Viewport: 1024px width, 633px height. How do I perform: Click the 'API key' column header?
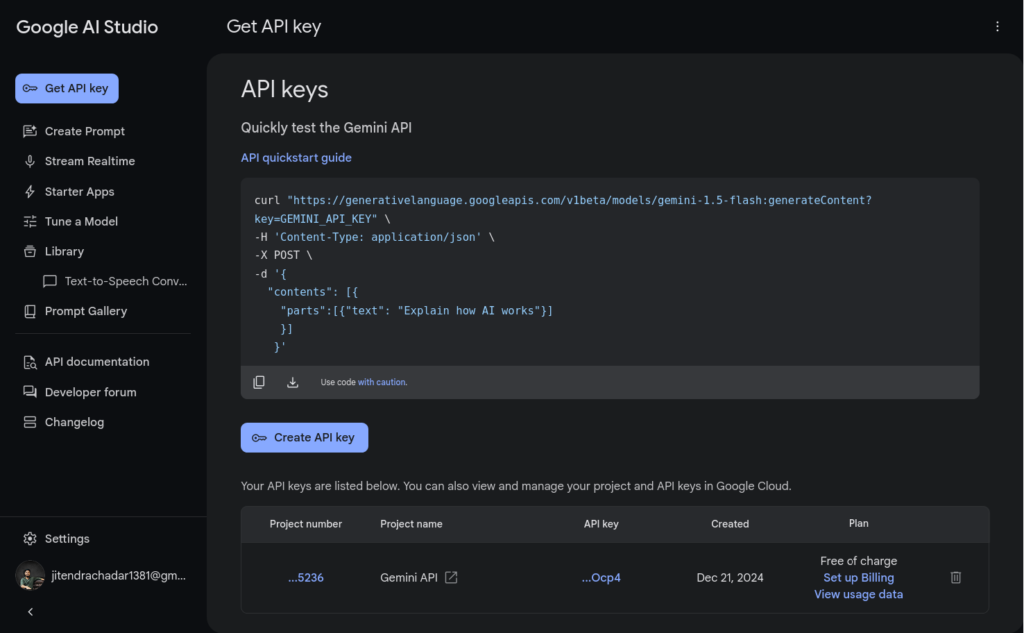tap(601, 524)
